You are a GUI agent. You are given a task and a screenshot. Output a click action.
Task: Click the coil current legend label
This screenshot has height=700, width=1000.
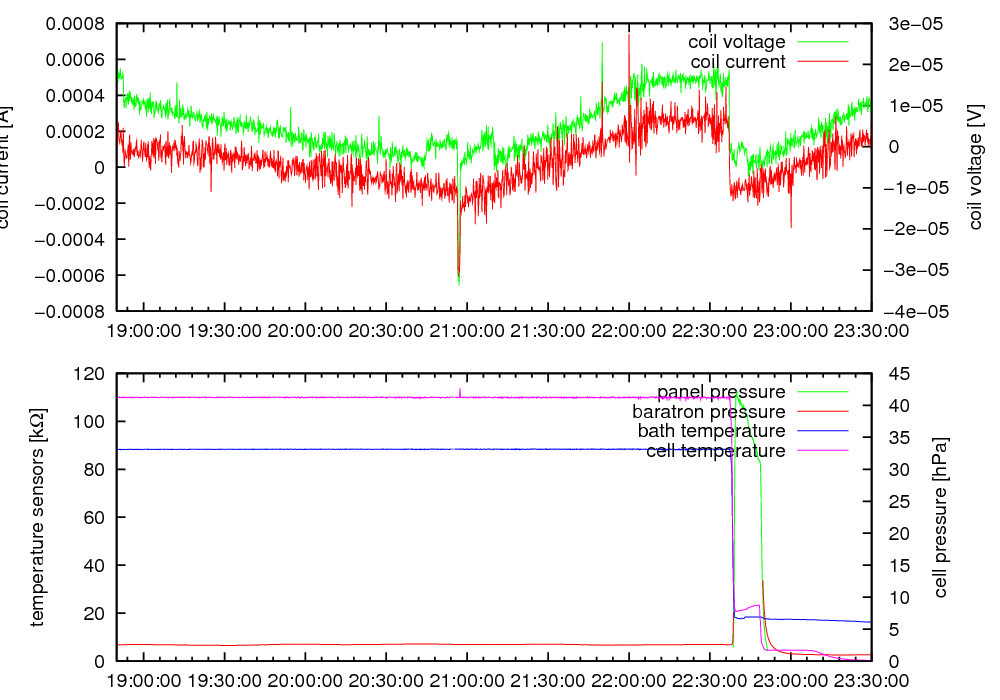(x=738, y=62)
